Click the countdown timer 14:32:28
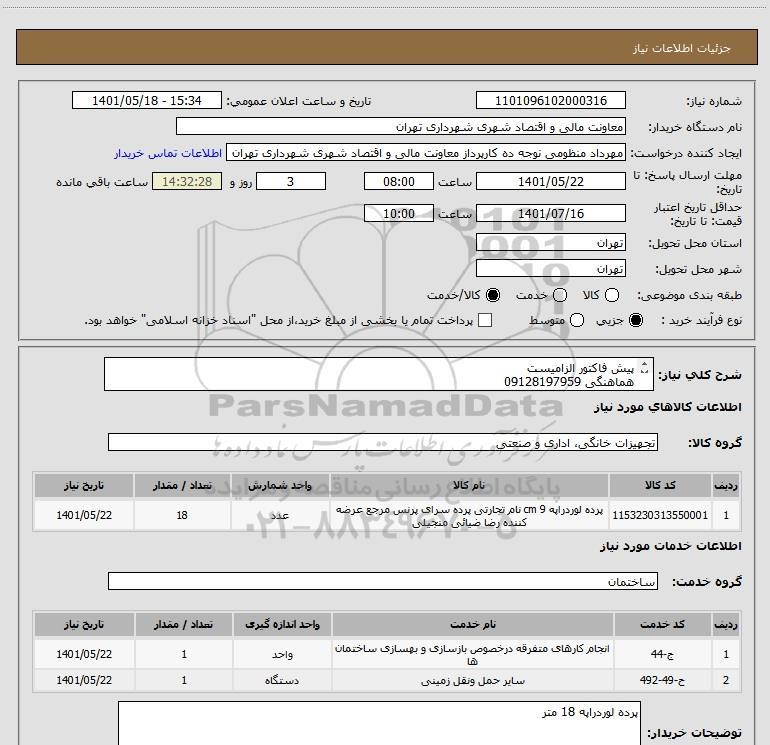The width and height of the screenshot is (770, 745). coord(187,181)
